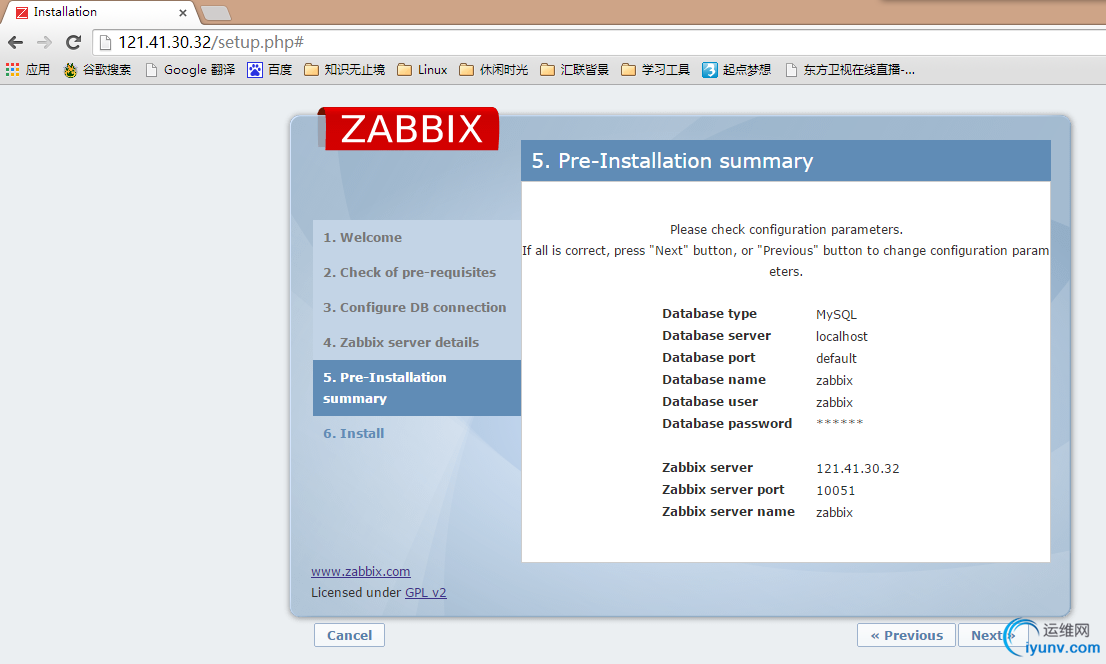Open the 知识无止境 bookmark folder
The image size is (1106, 664).
click(345, 70)
